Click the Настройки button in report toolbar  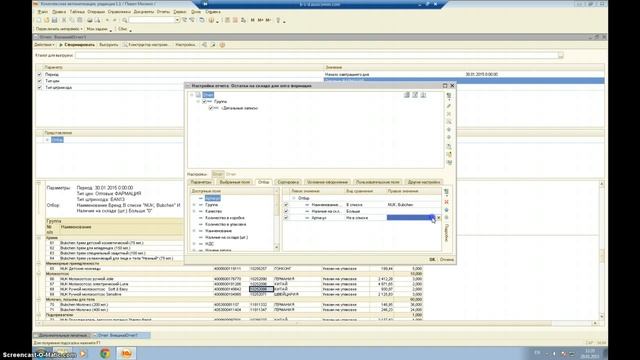coord(186,45)
